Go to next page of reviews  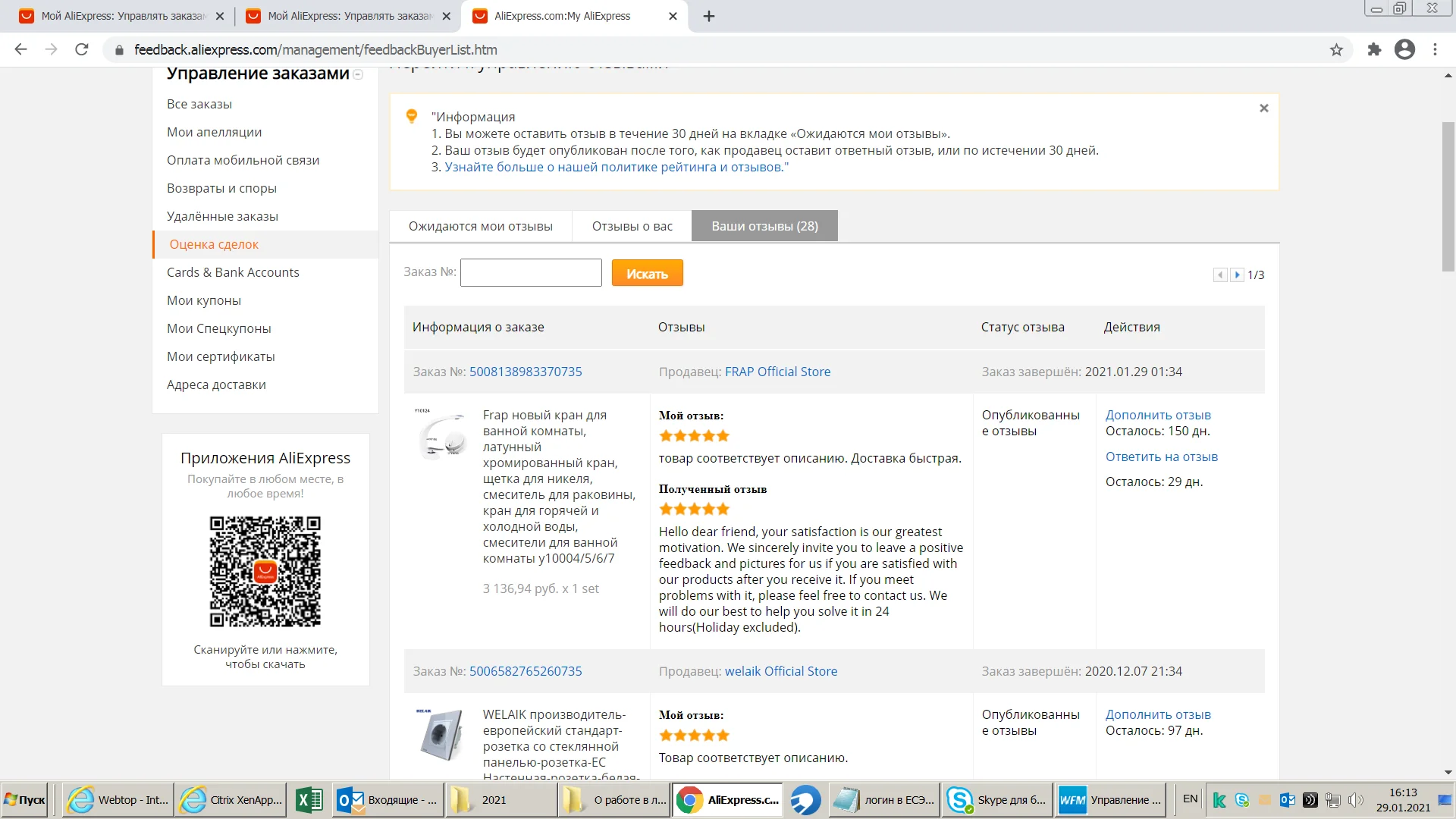pyautogui.click(x=1237, y=275)
